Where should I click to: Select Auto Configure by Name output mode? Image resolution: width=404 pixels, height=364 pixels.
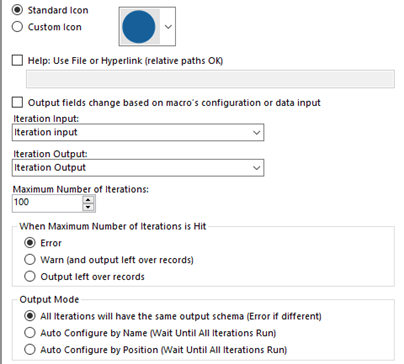coord(30,333)
